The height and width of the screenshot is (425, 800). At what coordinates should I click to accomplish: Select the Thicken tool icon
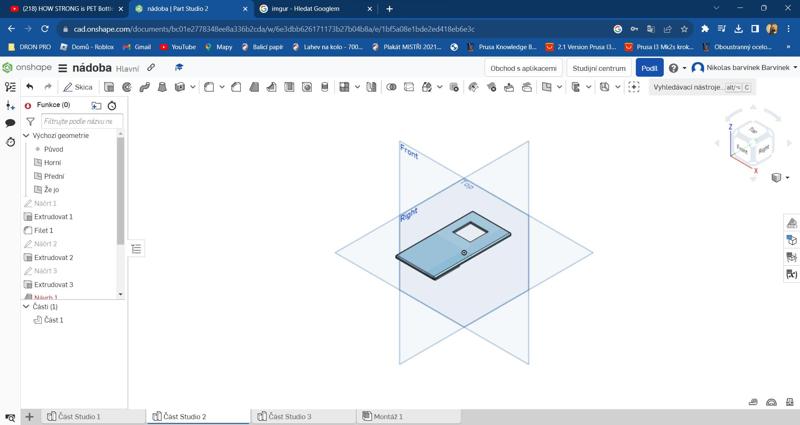pos(180,87)
